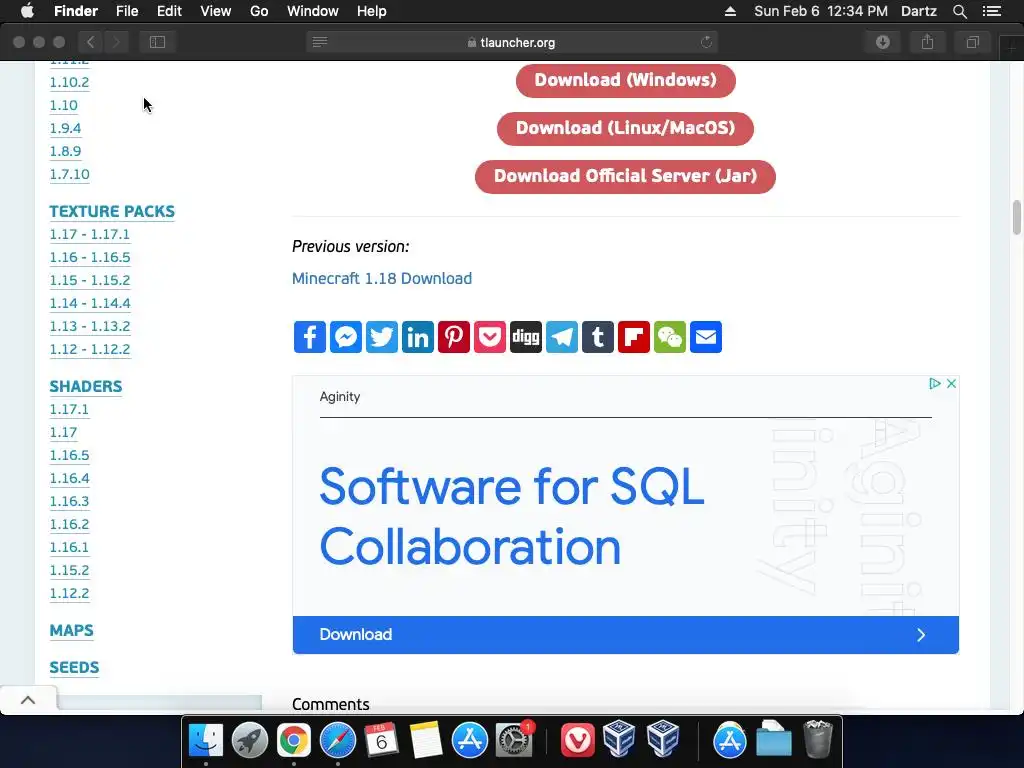
Task: Toggle the Safari sidebar button
Action: pos(157,42)
